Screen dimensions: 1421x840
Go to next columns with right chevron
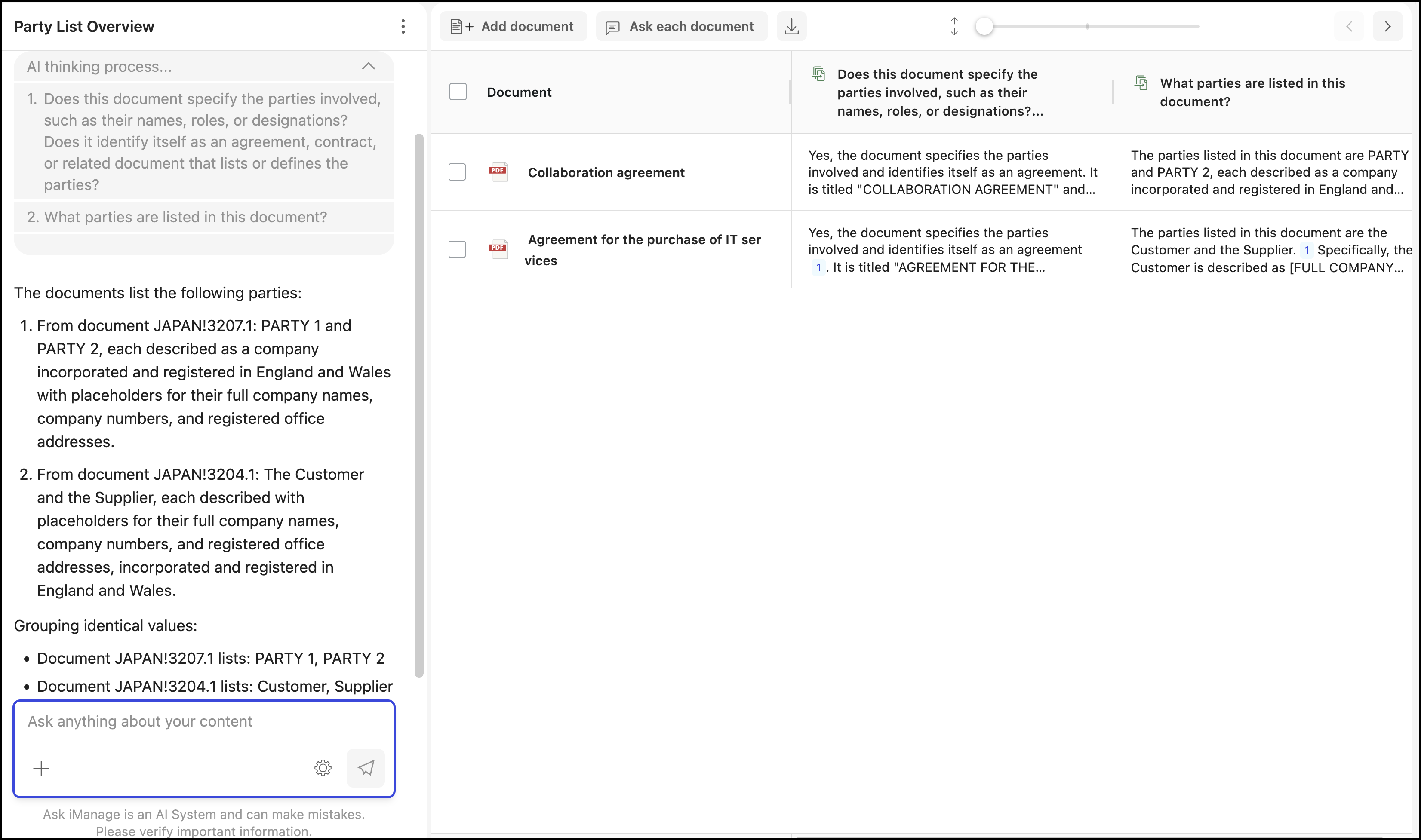coord(1387,27)
